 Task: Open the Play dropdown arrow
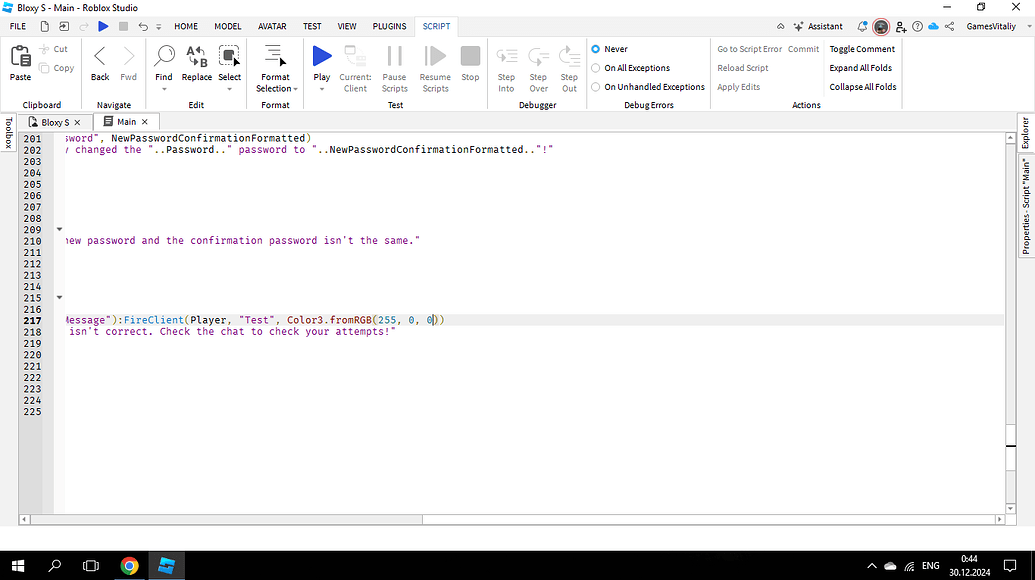click(x=322, y=89)
